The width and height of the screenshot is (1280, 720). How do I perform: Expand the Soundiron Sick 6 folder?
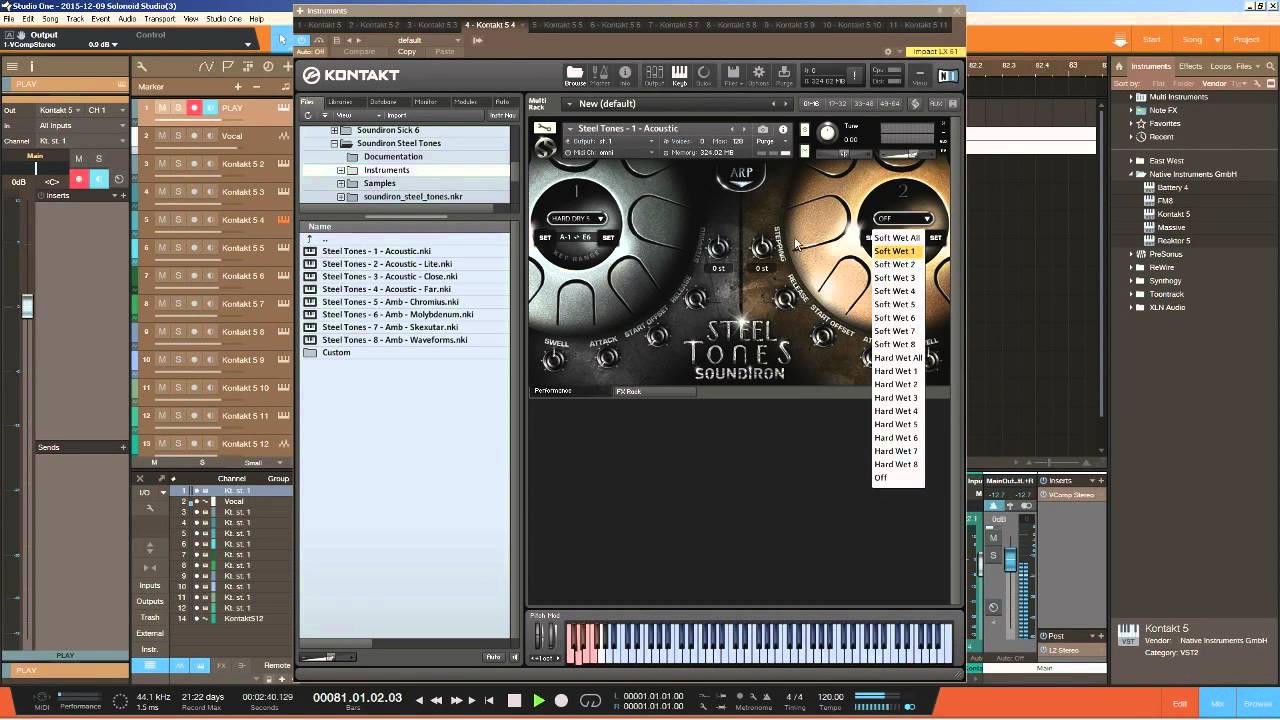[x=335, y=130]
